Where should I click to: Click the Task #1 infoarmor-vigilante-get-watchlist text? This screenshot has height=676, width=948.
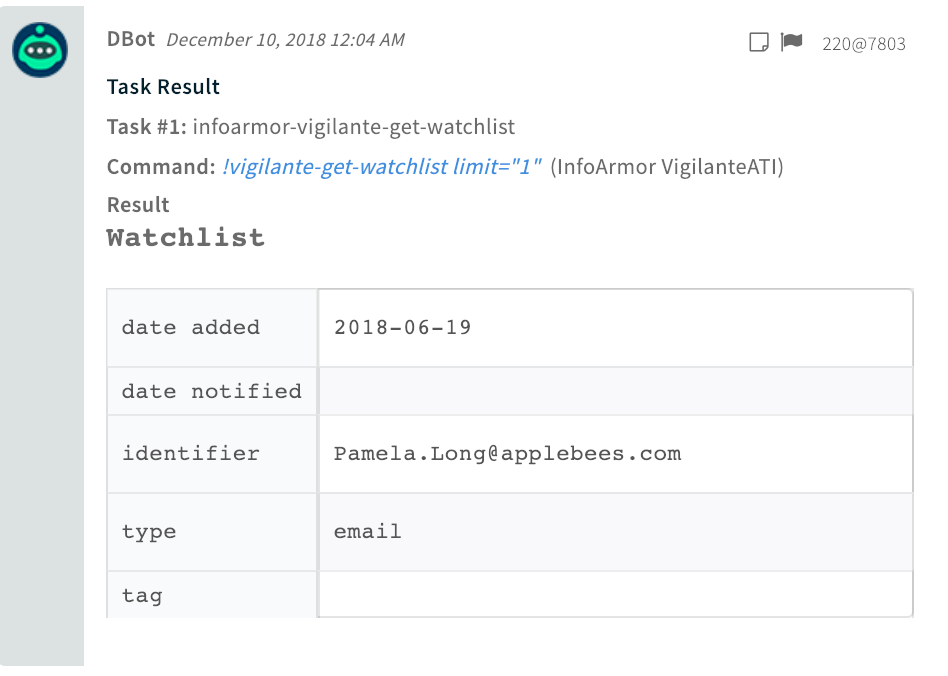310,127
